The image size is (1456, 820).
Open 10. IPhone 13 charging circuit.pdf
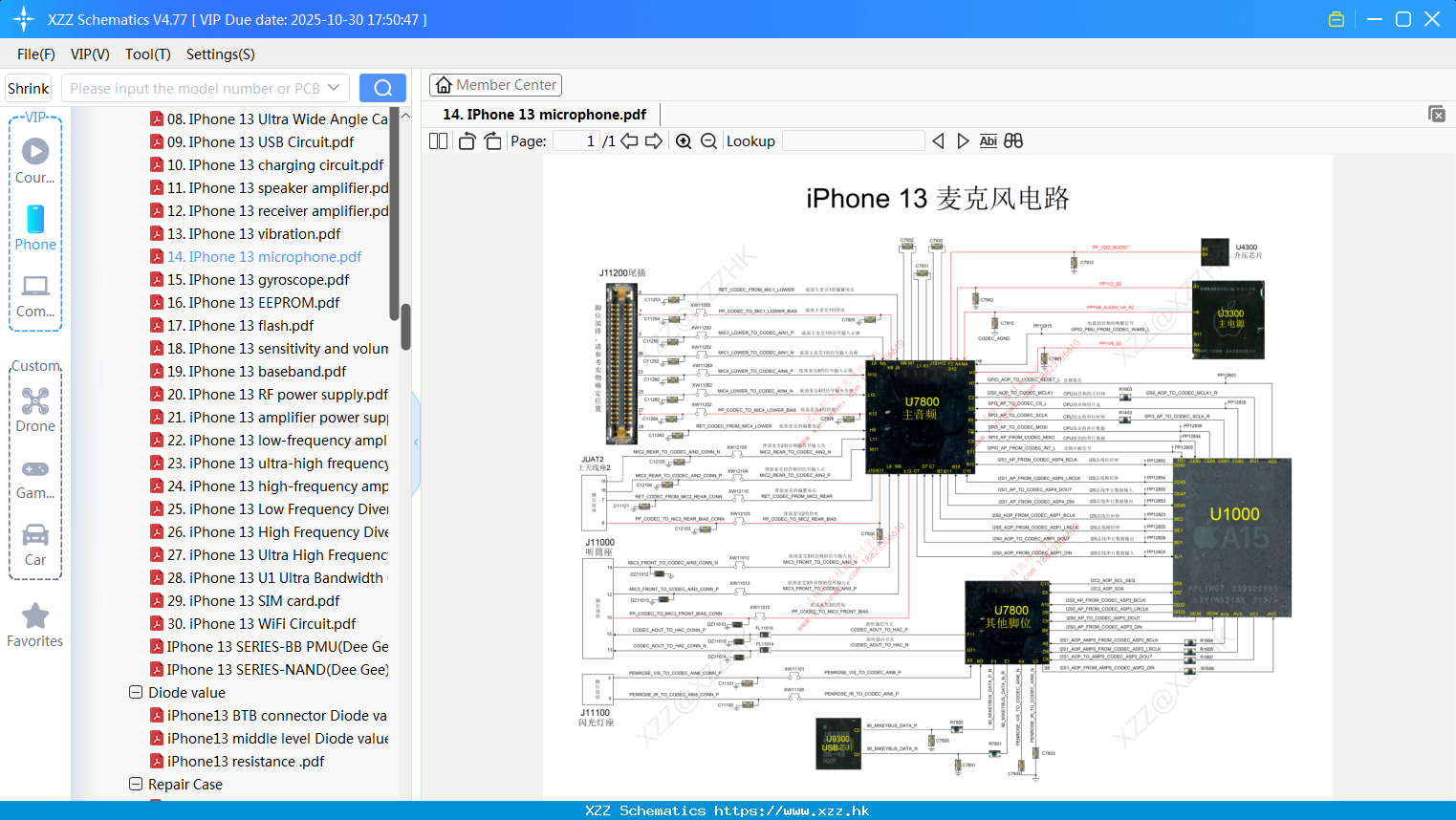pos(275,165)
